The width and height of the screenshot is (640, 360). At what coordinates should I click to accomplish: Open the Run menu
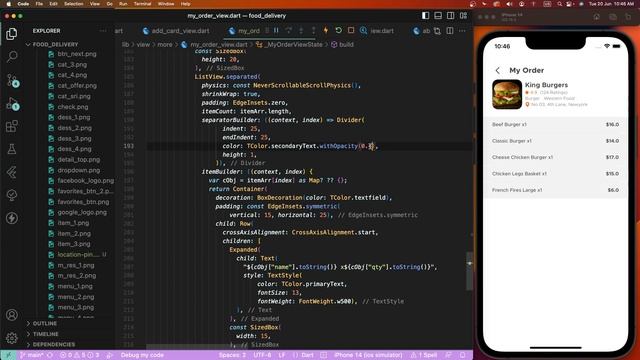click(x=123, y=4)
